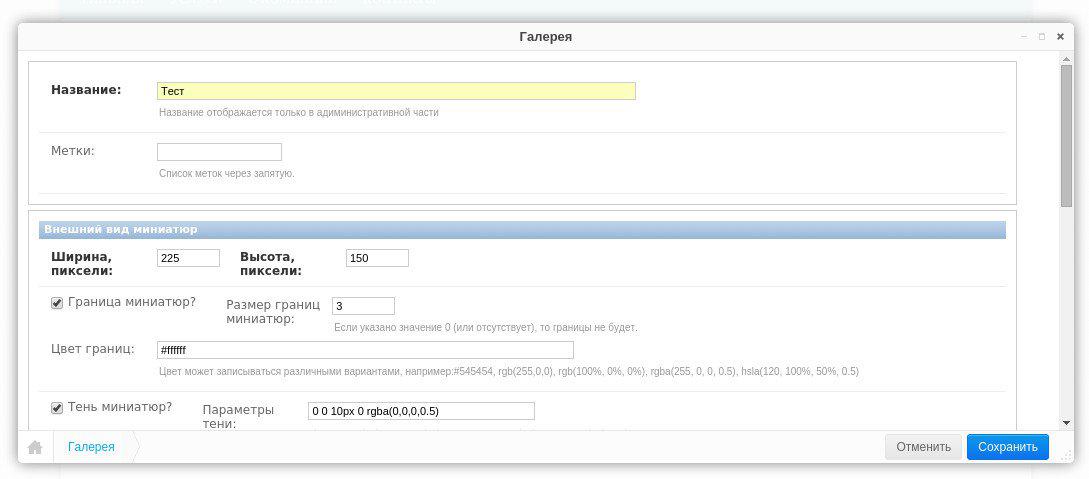Close the Галерея dialog with the X icon
The width and height of the screenshot is (1089, 479).
1060,37
